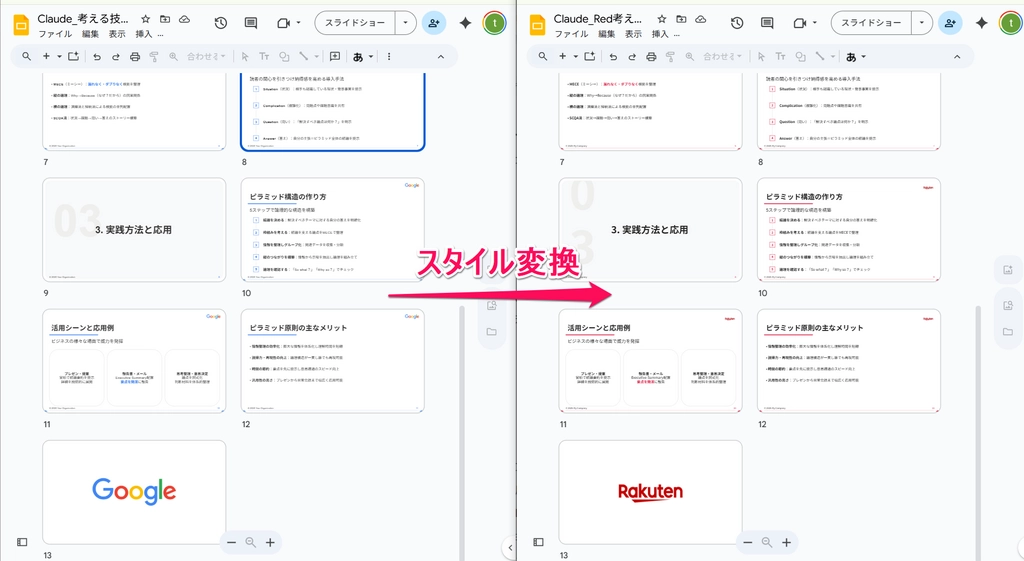Click select cursor tool in right window

(761, 57)
